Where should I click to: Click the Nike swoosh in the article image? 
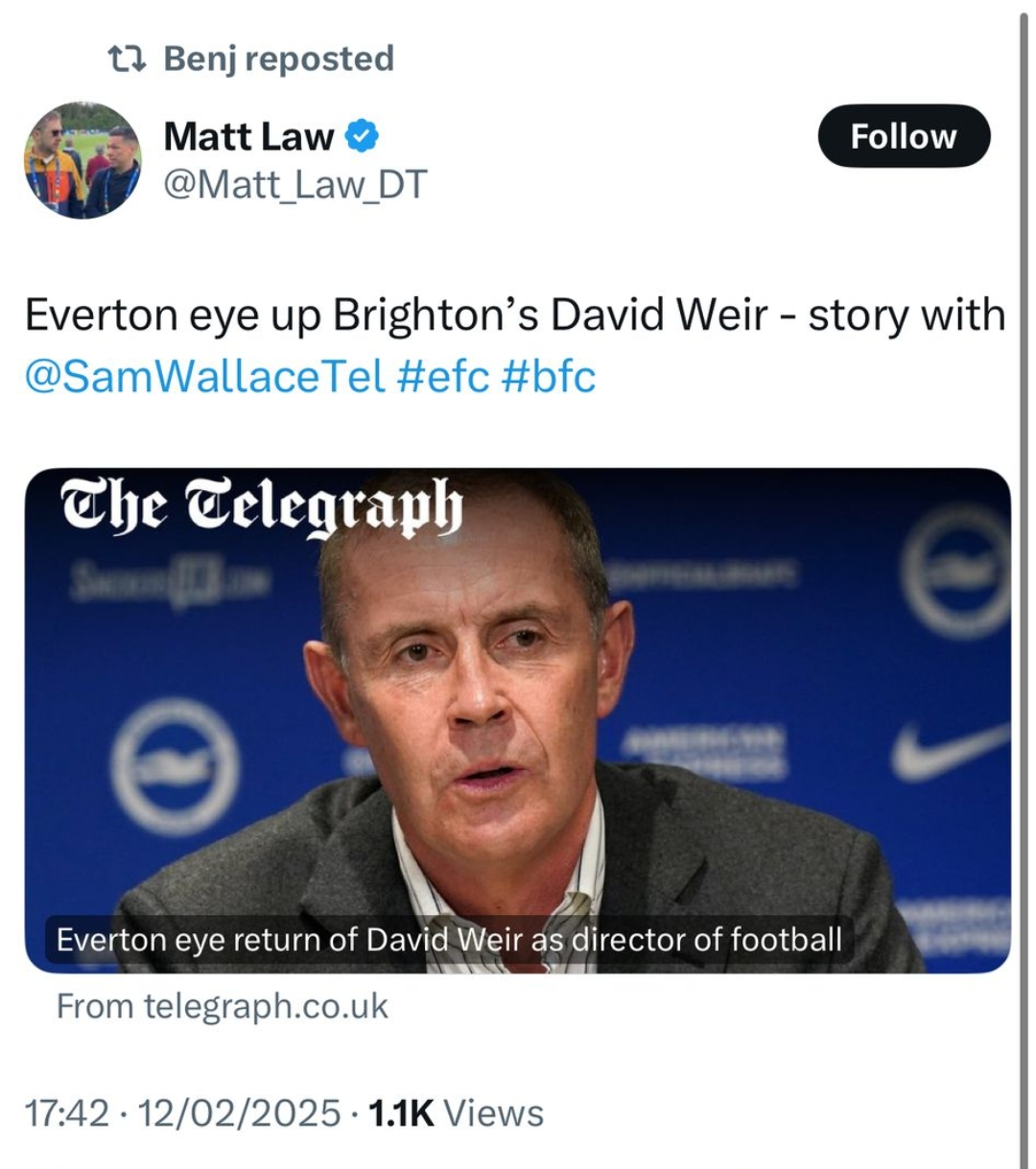(x=950, y=749)
